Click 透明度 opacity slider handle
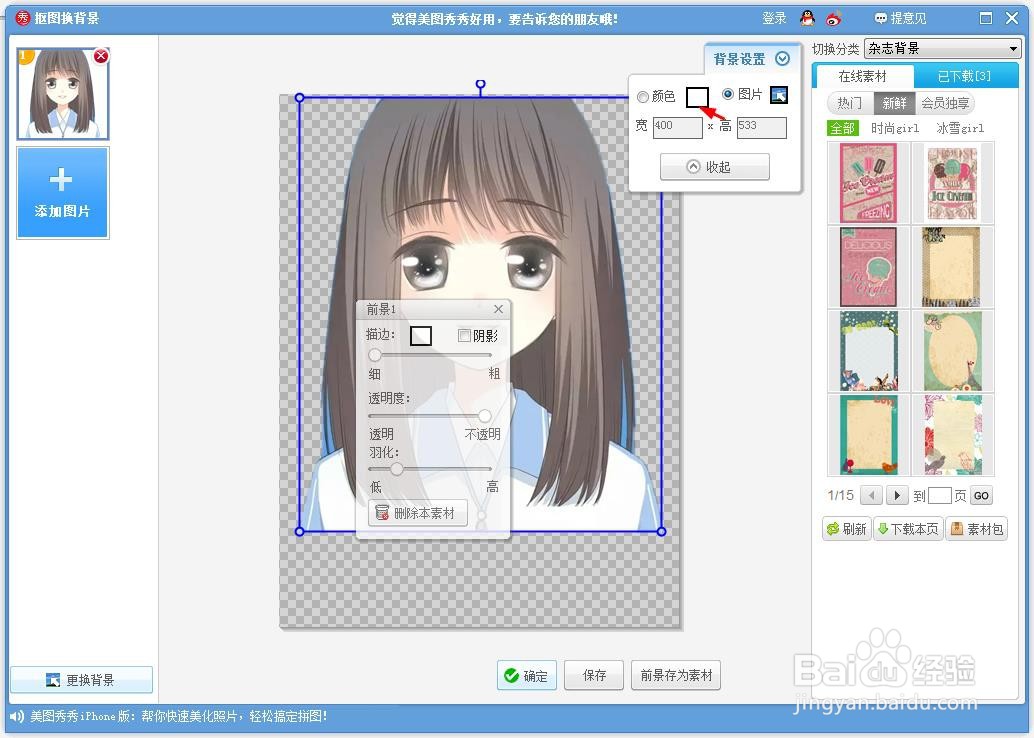 coord(485,415)
